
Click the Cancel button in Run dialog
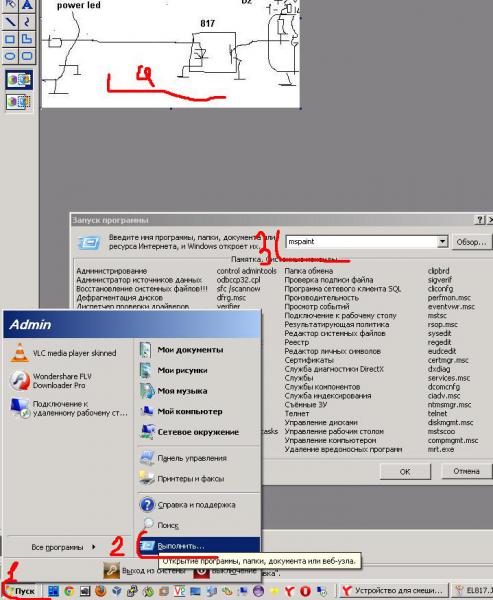coord(466,471)
